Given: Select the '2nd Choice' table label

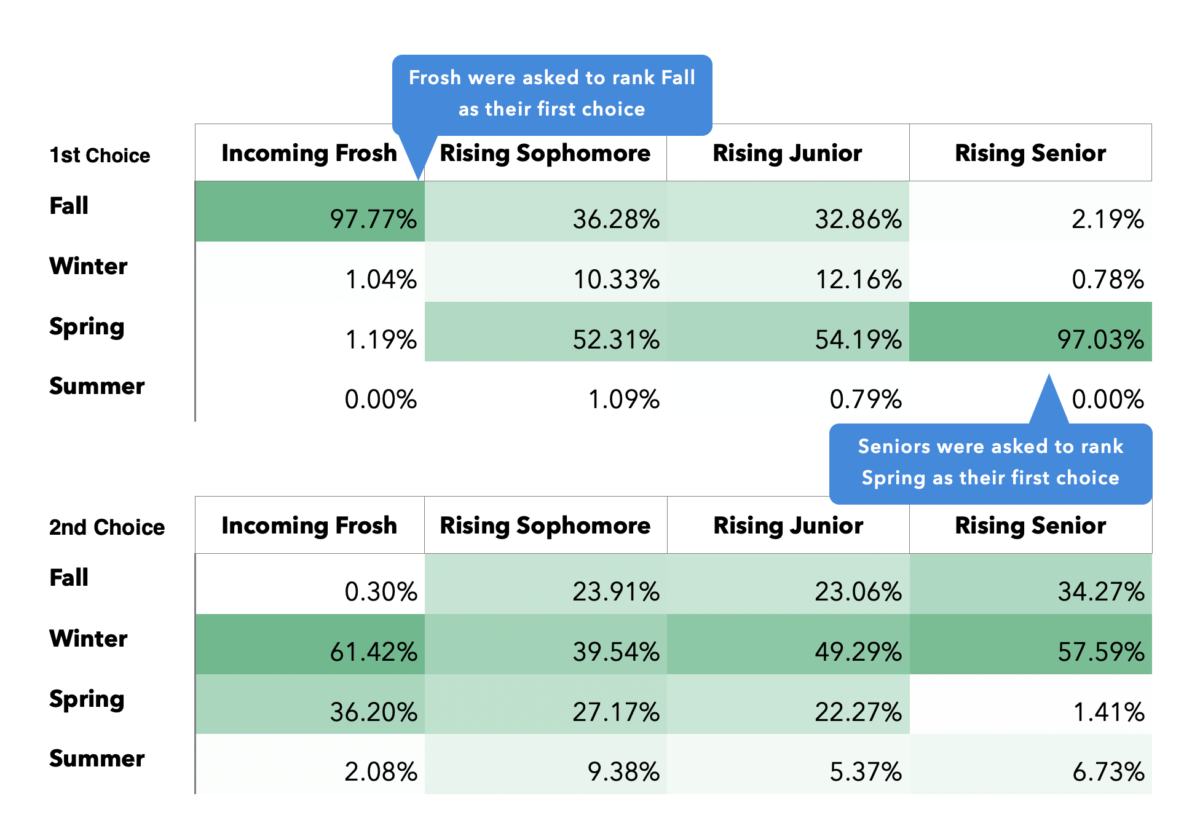Looking at the screenshot, I should pyautogui.click(x=107, y=527).
